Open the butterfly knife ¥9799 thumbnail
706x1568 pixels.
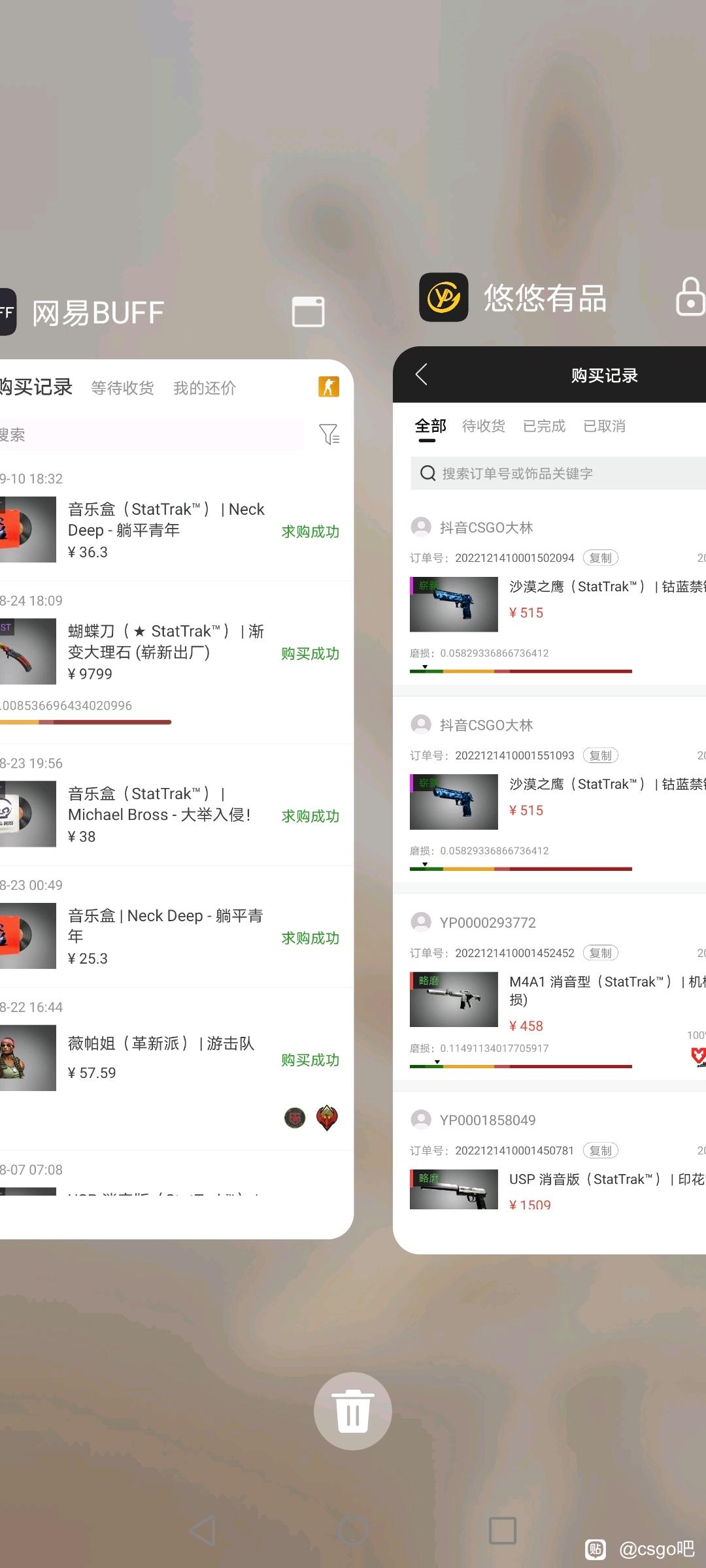[x=27, y=652]
